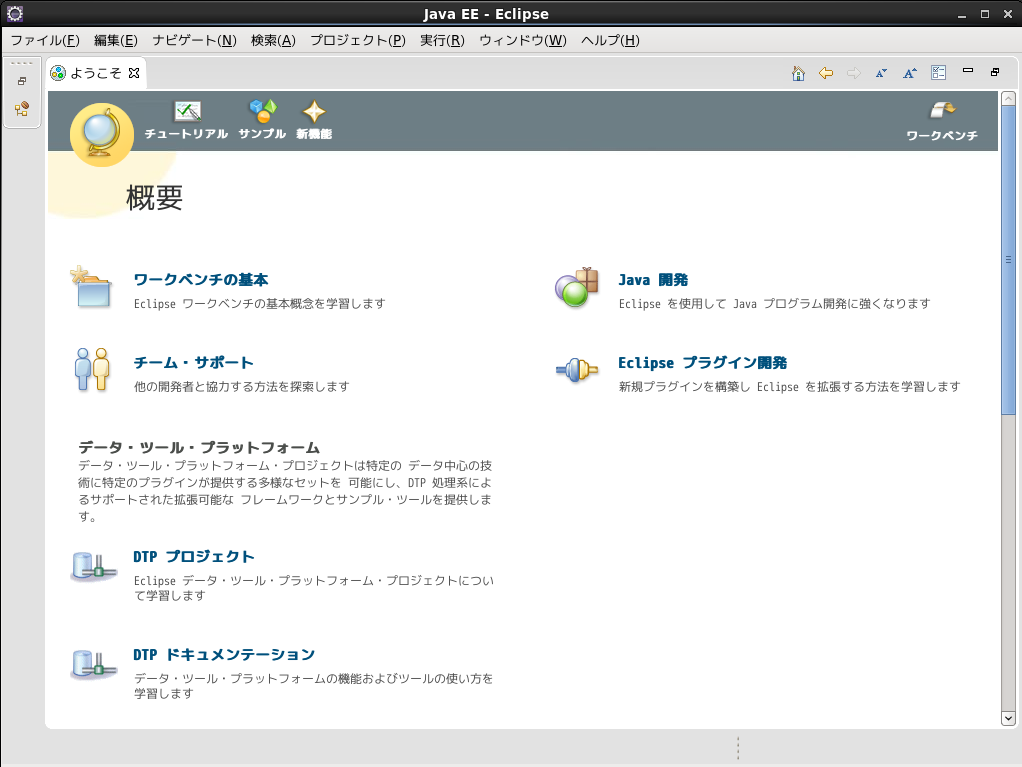Viewport: 1022px width, 767px height.
Task: Click the vertical scrollbar thumb
Action: click(1008, 259)
